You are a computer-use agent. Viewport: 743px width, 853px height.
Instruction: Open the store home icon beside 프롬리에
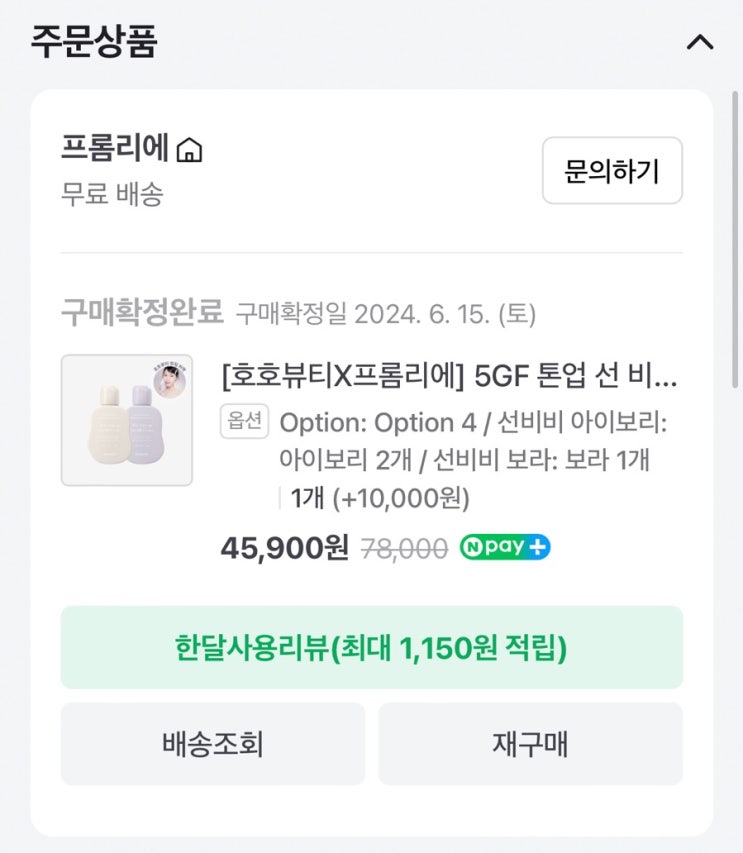click(x=189, y=151)
